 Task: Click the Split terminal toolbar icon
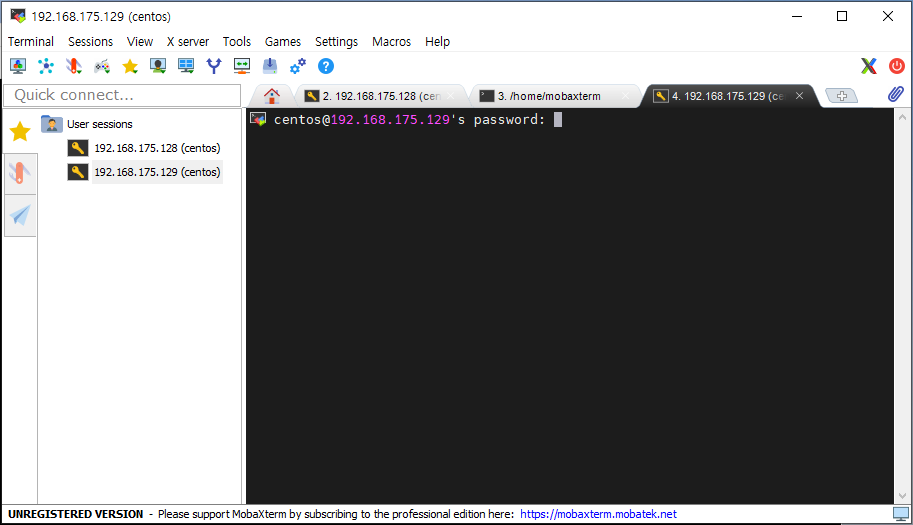[x=186, y=66]
